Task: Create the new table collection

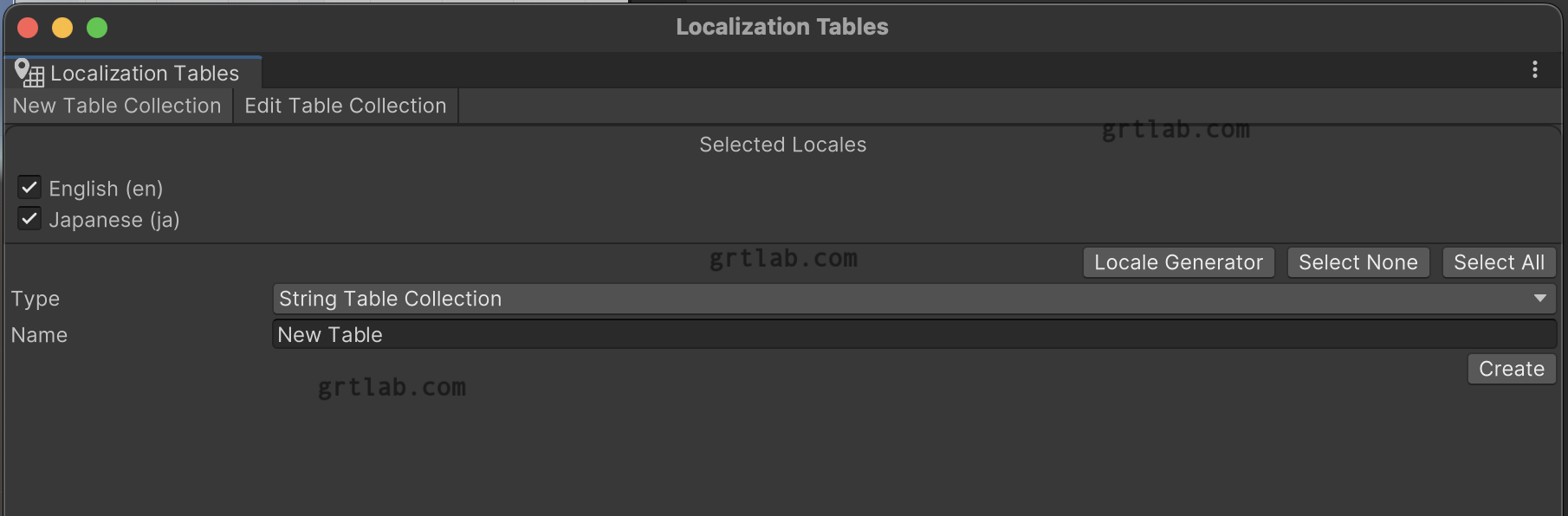Action: [x=1511, y=369]
